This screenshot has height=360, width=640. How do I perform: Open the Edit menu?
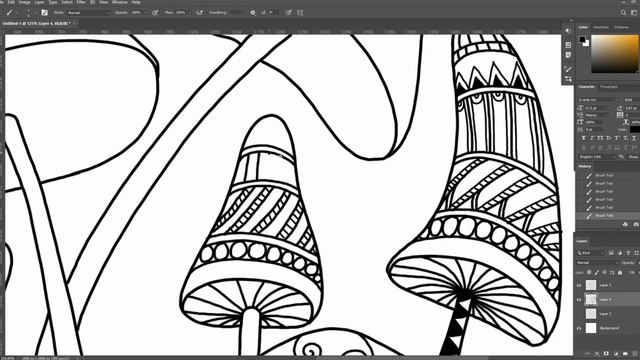click(11, 2)
